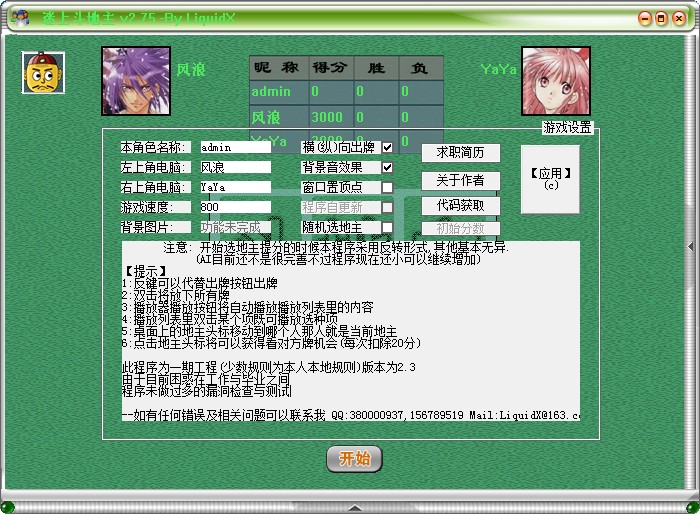Image resolution: width=700 pixels, height=514 pixels.
Task: Maximize the game window
Action: (x=661, y=18)
